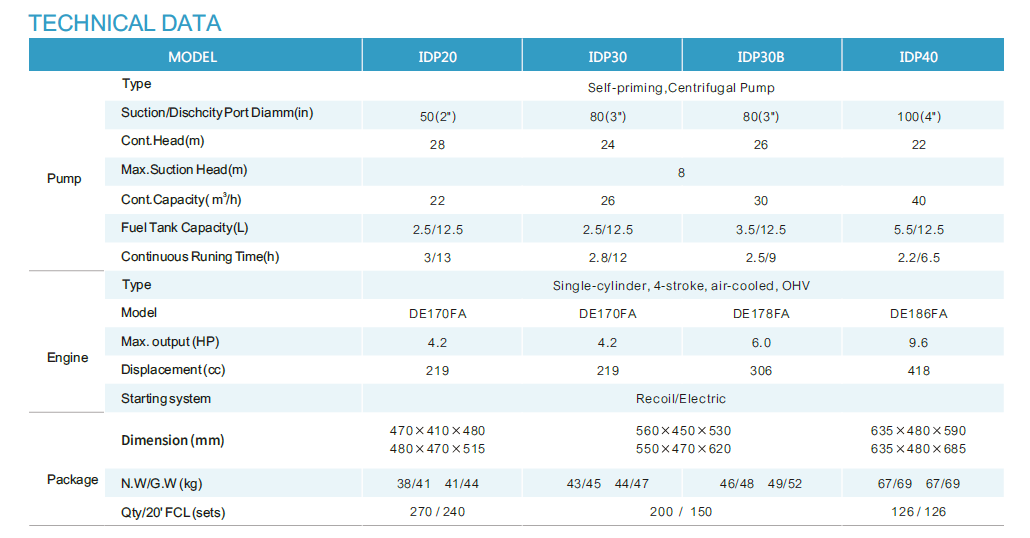Select the IDP30B column header
This screenshot has width=1030, height=538.
761,57
